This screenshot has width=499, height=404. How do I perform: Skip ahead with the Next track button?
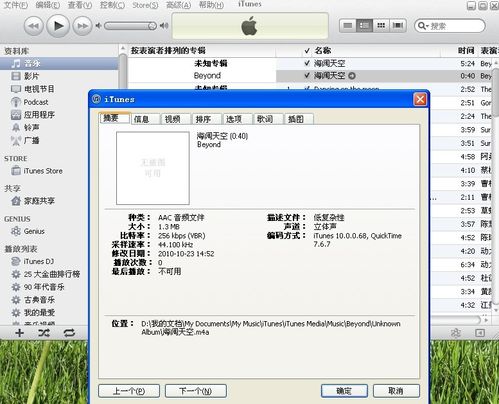coord(82,26)
